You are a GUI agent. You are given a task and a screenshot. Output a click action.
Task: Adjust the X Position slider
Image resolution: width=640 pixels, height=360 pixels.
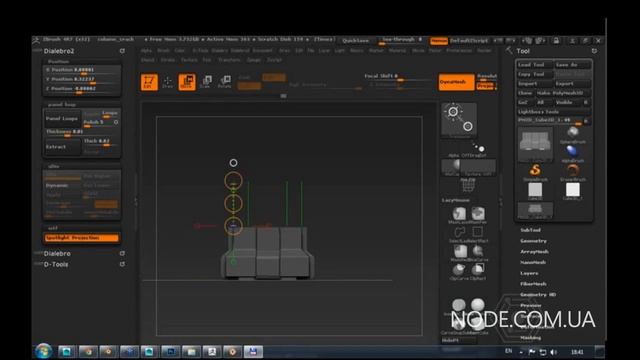82,70
